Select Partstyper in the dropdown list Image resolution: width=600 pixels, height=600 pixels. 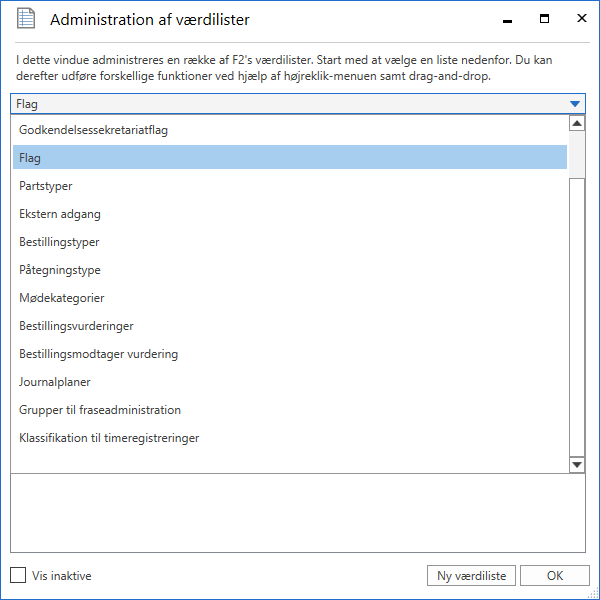tap(46, 186)
